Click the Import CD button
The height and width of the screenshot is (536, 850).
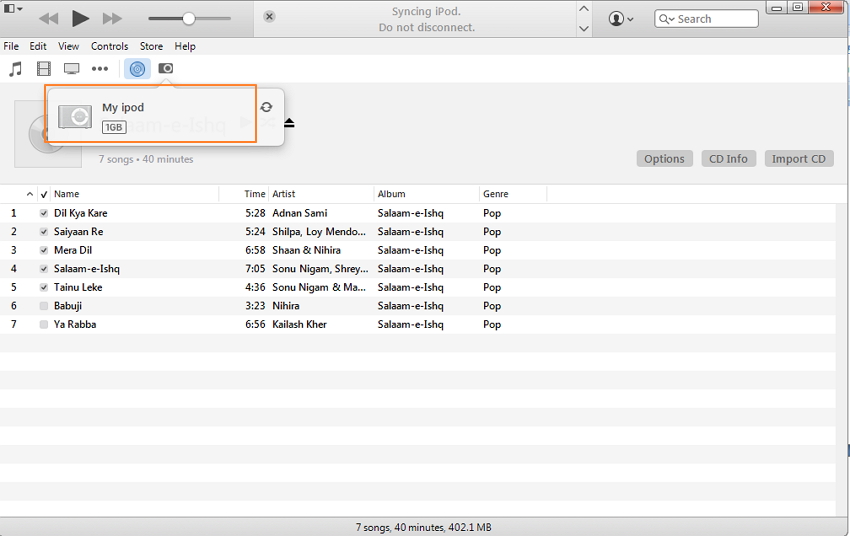798,159
